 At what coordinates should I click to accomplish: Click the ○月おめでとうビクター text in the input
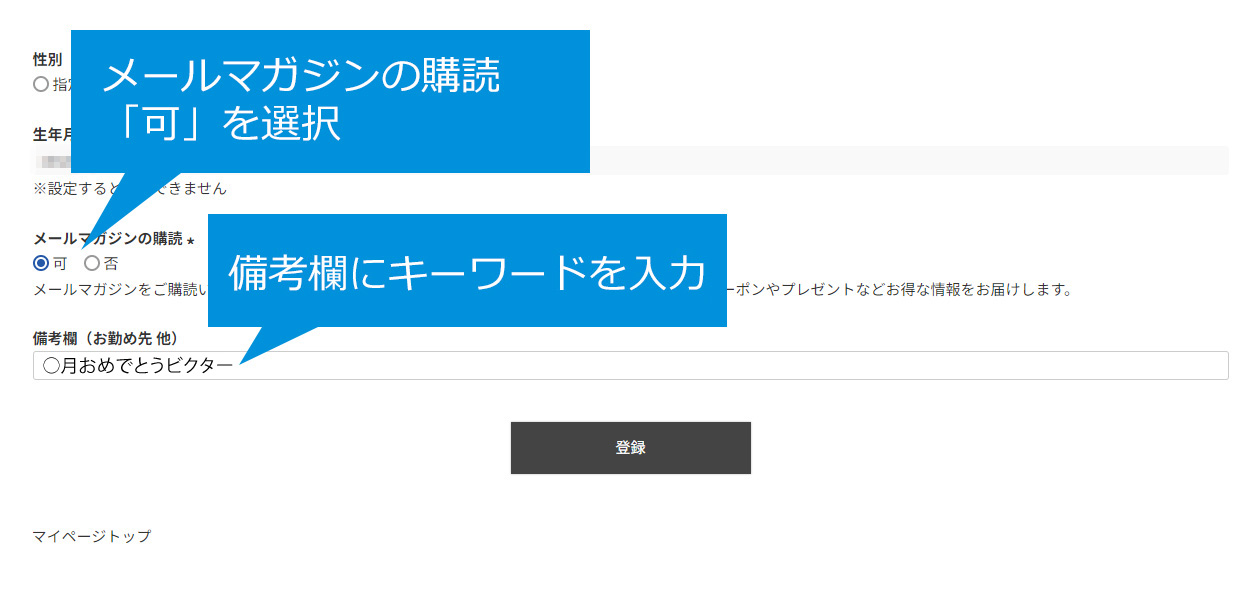(x=138, y=366)
